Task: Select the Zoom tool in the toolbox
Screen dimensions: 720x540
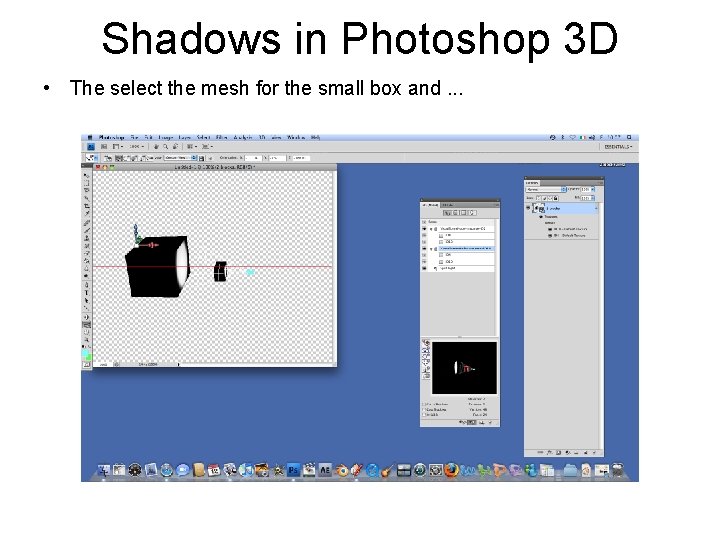Action: (86, 339)
